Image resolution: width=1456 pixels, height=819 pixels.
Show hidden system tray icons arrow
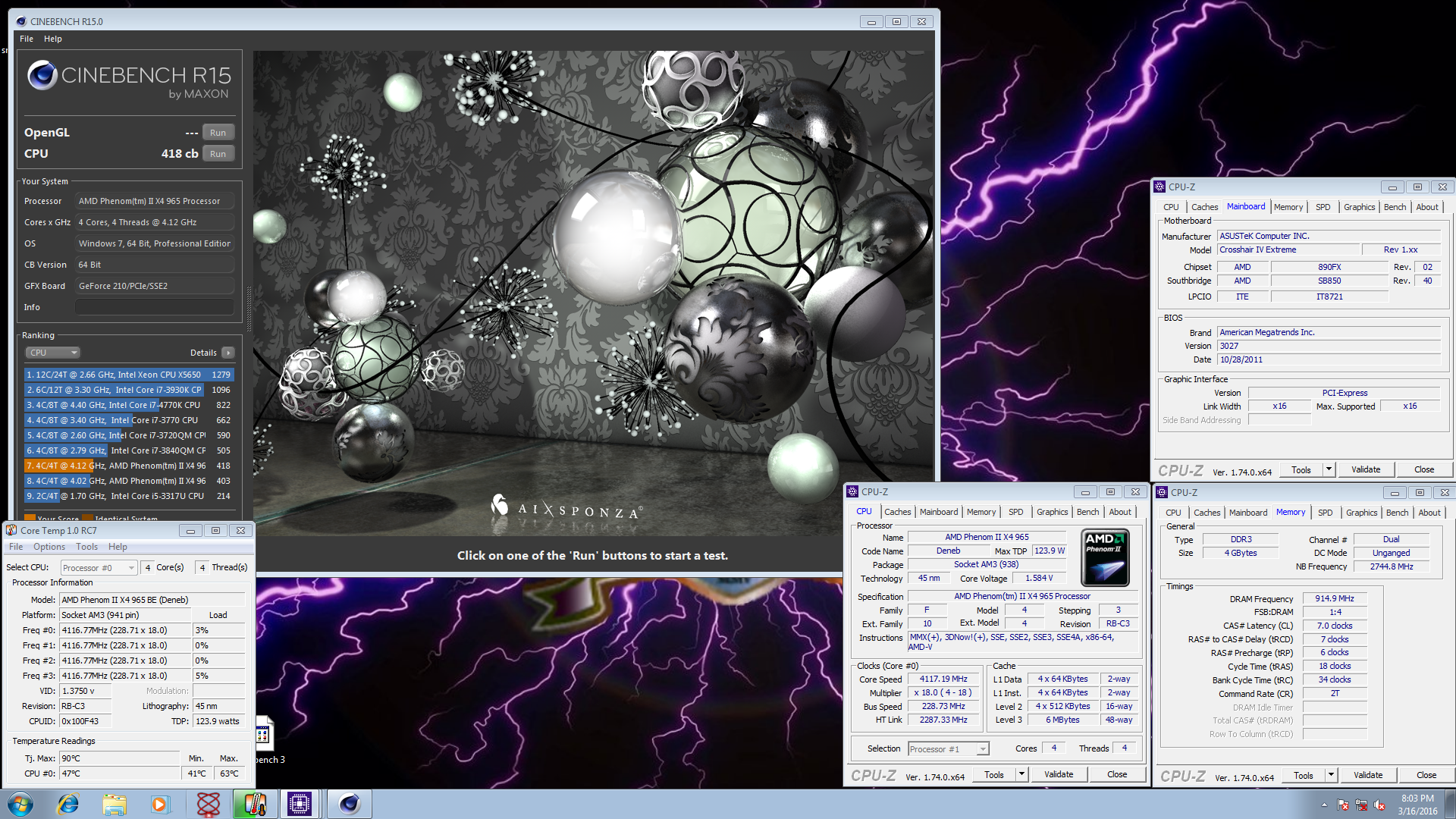tap(1324, 805)
